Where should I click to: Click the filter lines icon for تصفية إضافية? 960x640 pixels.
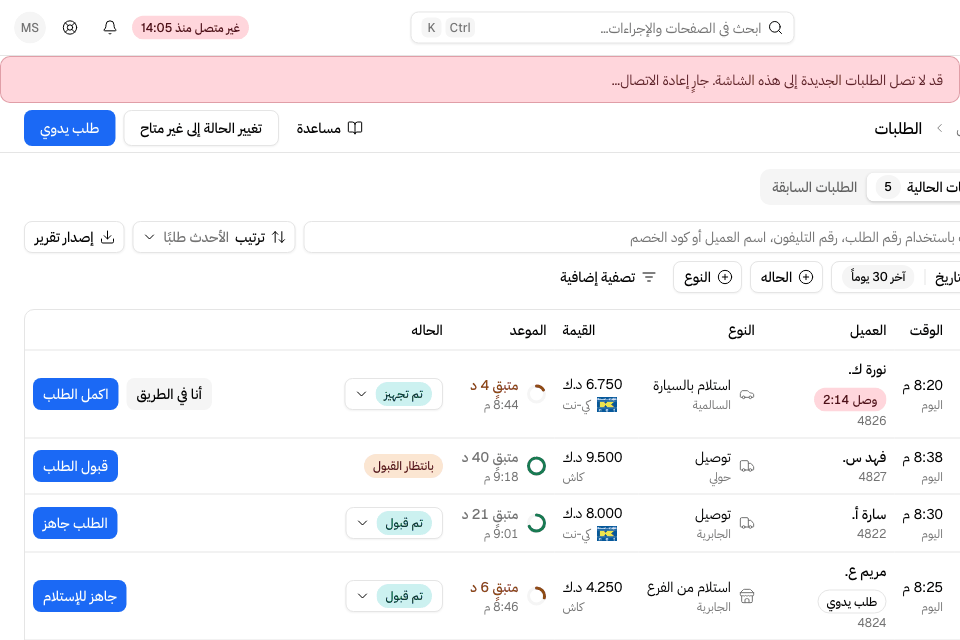(x=649, y=277)
